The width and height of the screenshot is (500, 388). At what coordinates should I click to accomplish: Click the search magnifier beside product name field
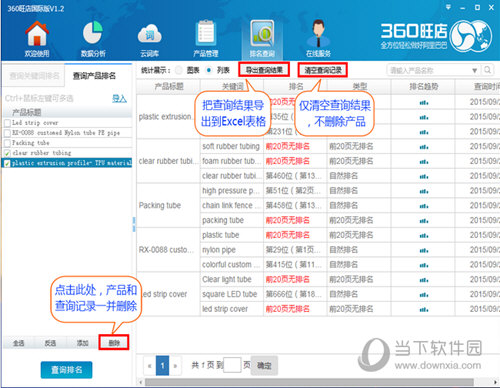point(487,70)
